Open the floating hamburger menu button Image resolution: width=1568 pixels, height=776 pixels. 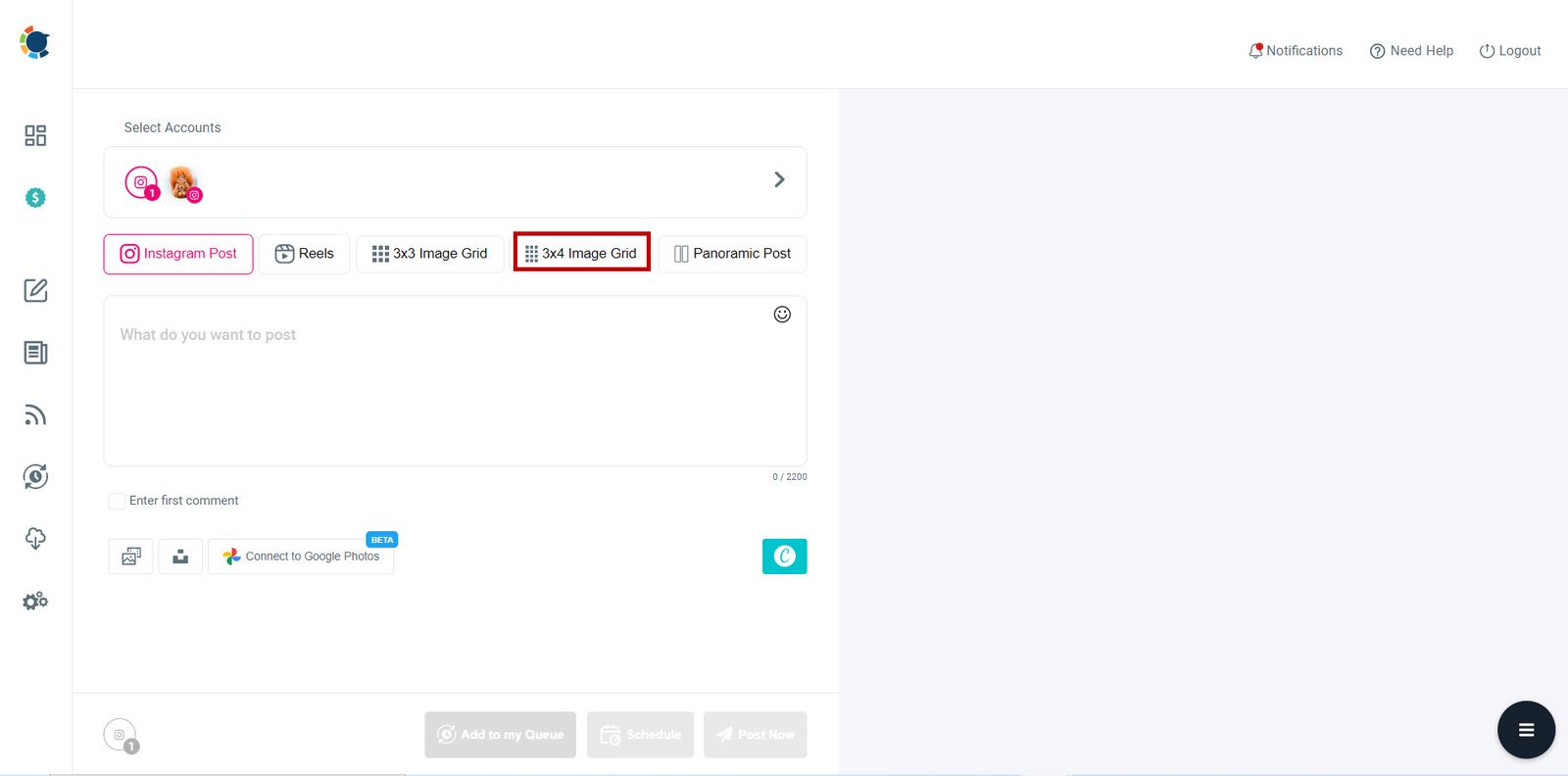pyautogui.click(x=1526, y=730)
